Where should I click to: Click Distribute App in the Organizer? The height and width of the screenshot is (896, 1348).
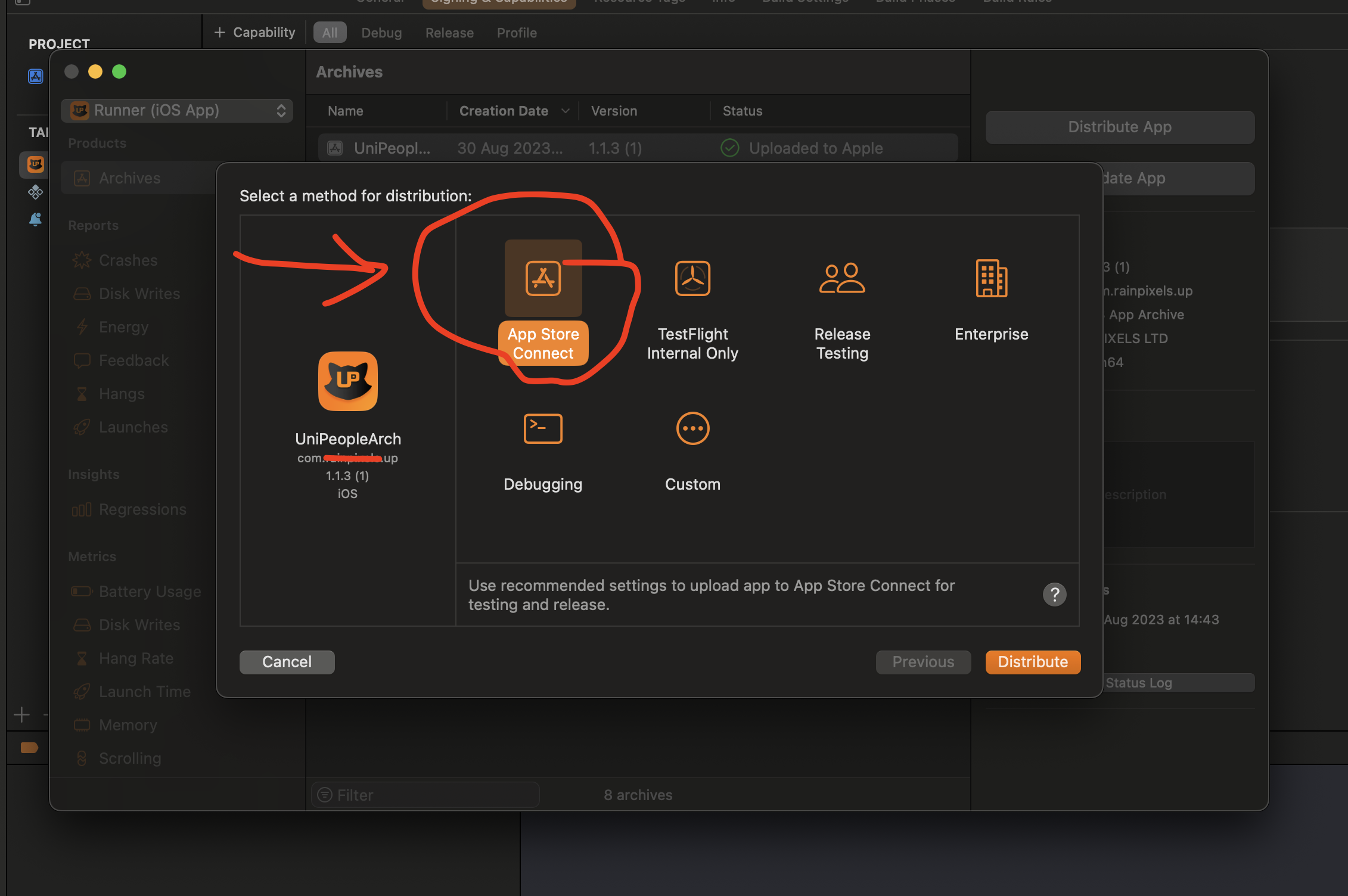(1120, 127)
